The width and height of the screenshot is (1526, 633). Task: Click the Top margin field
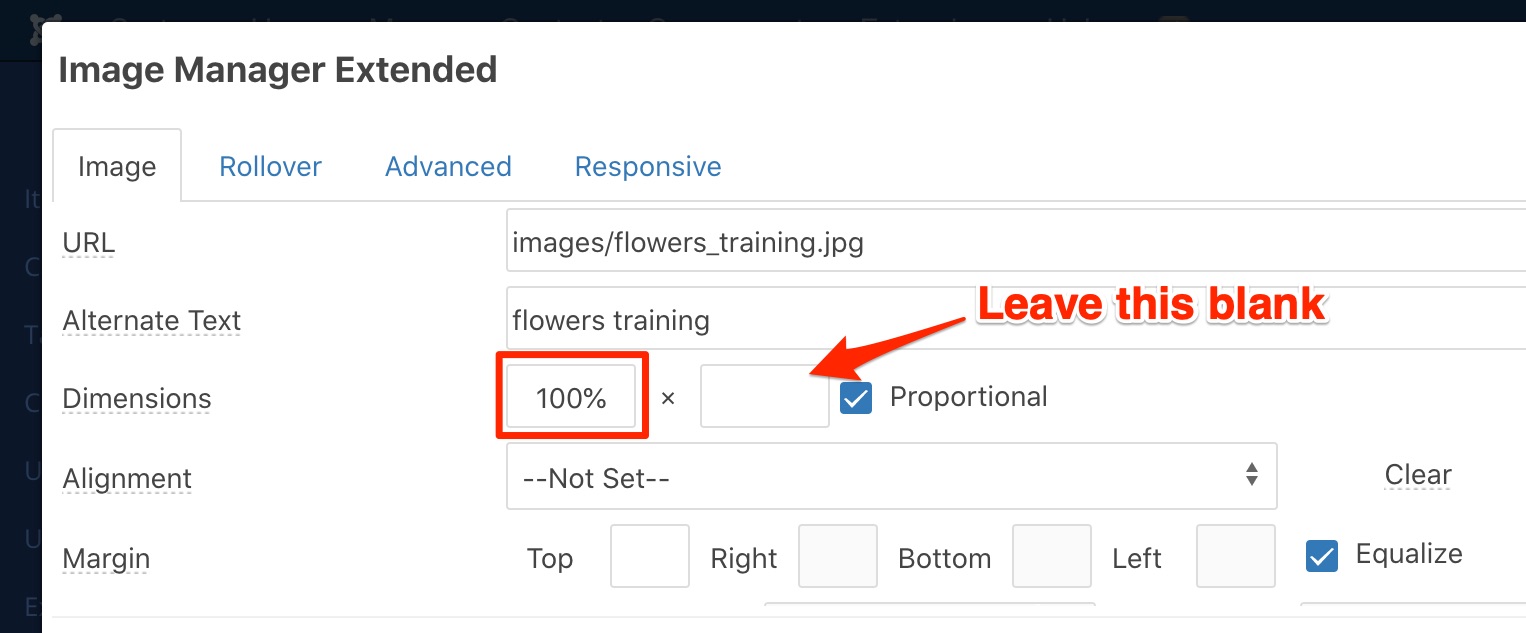point(649,556)
